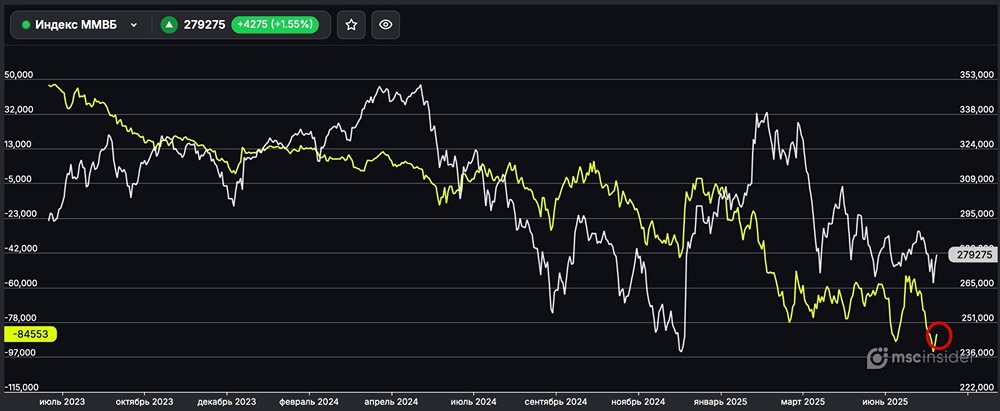
Task: Click the right axis label 338,000
Action: 976,110
